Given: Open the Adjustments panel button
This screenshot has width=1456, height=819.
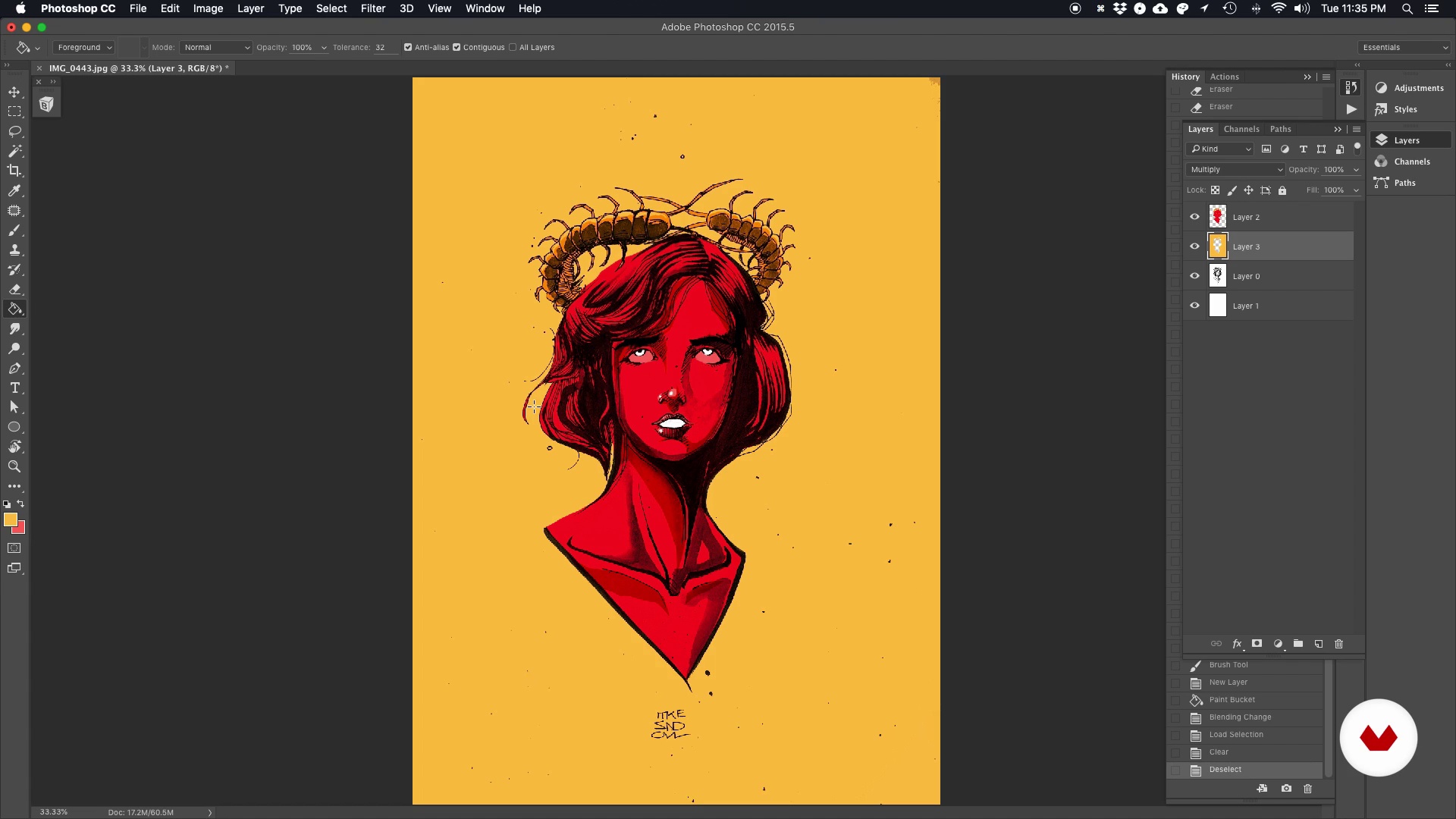Looking at the screenshot, I should point(1411,88).
